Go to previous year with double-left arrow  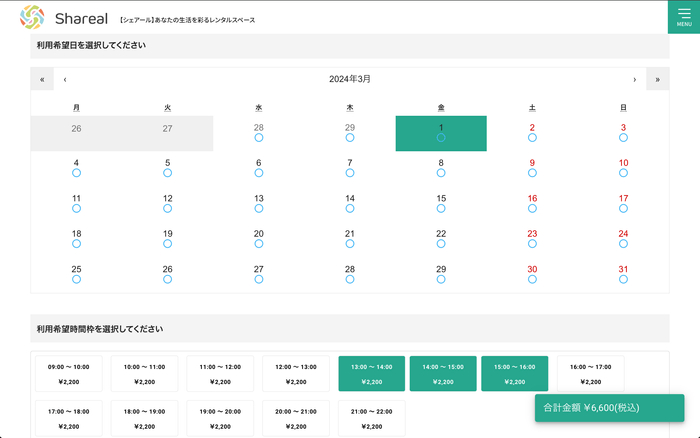pyautogui.click(x=42, y=79)
